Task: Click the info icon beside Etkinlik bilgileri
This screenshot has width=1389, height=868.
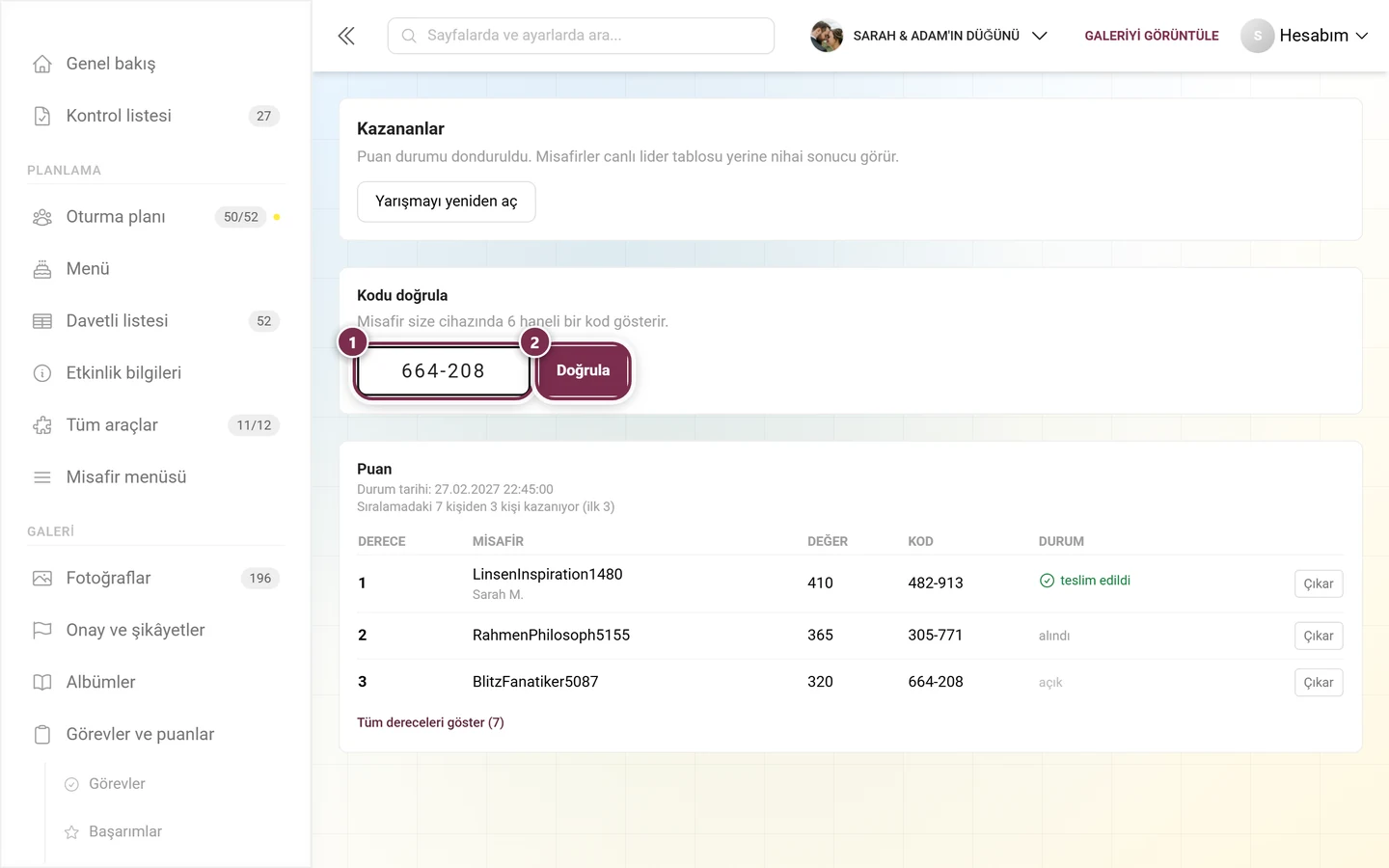Action: pyautogui.click(x=42, y=373)
